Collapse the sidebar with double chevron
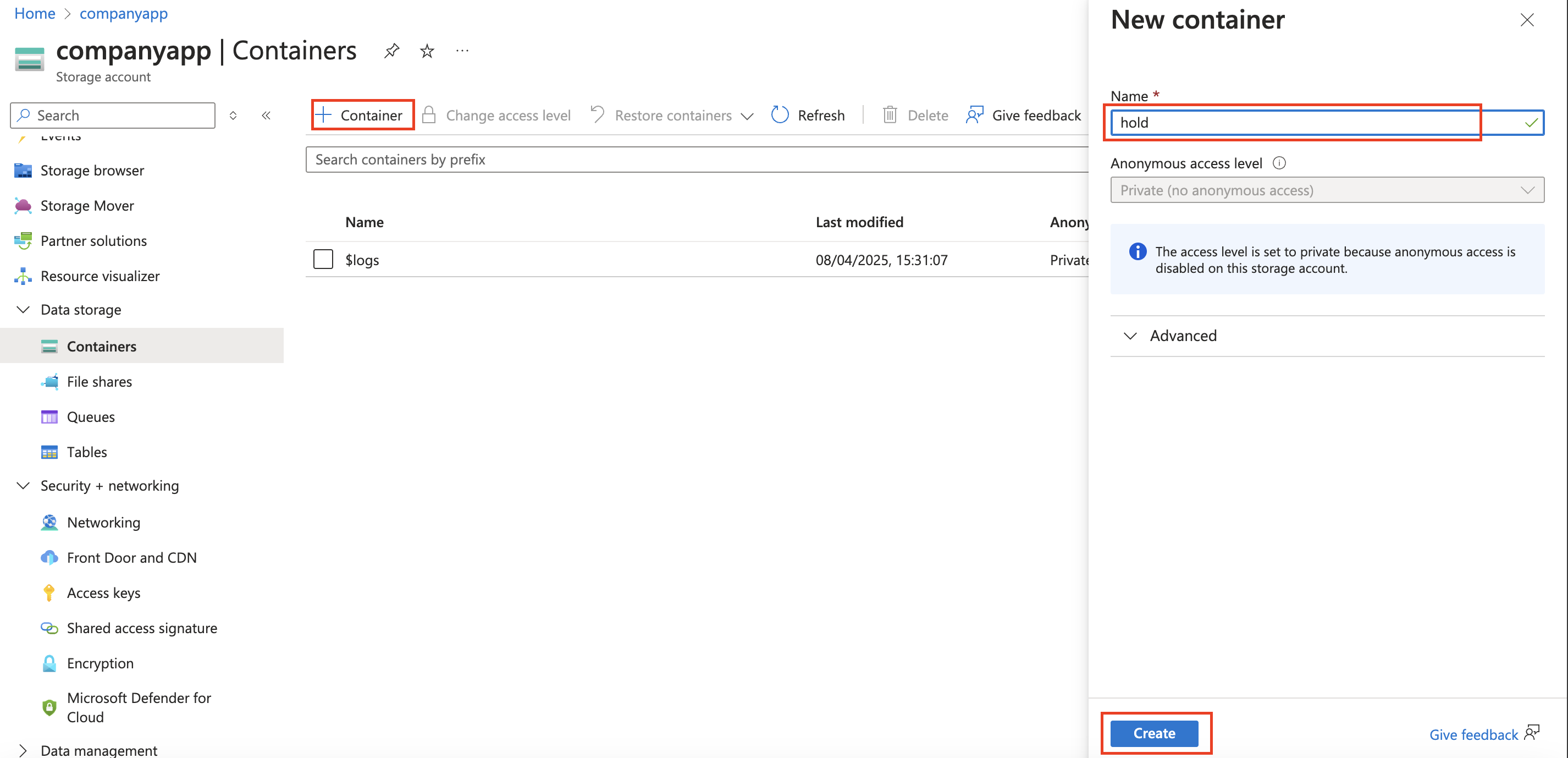Screen dimensions: 1568x758 (266, 115)
